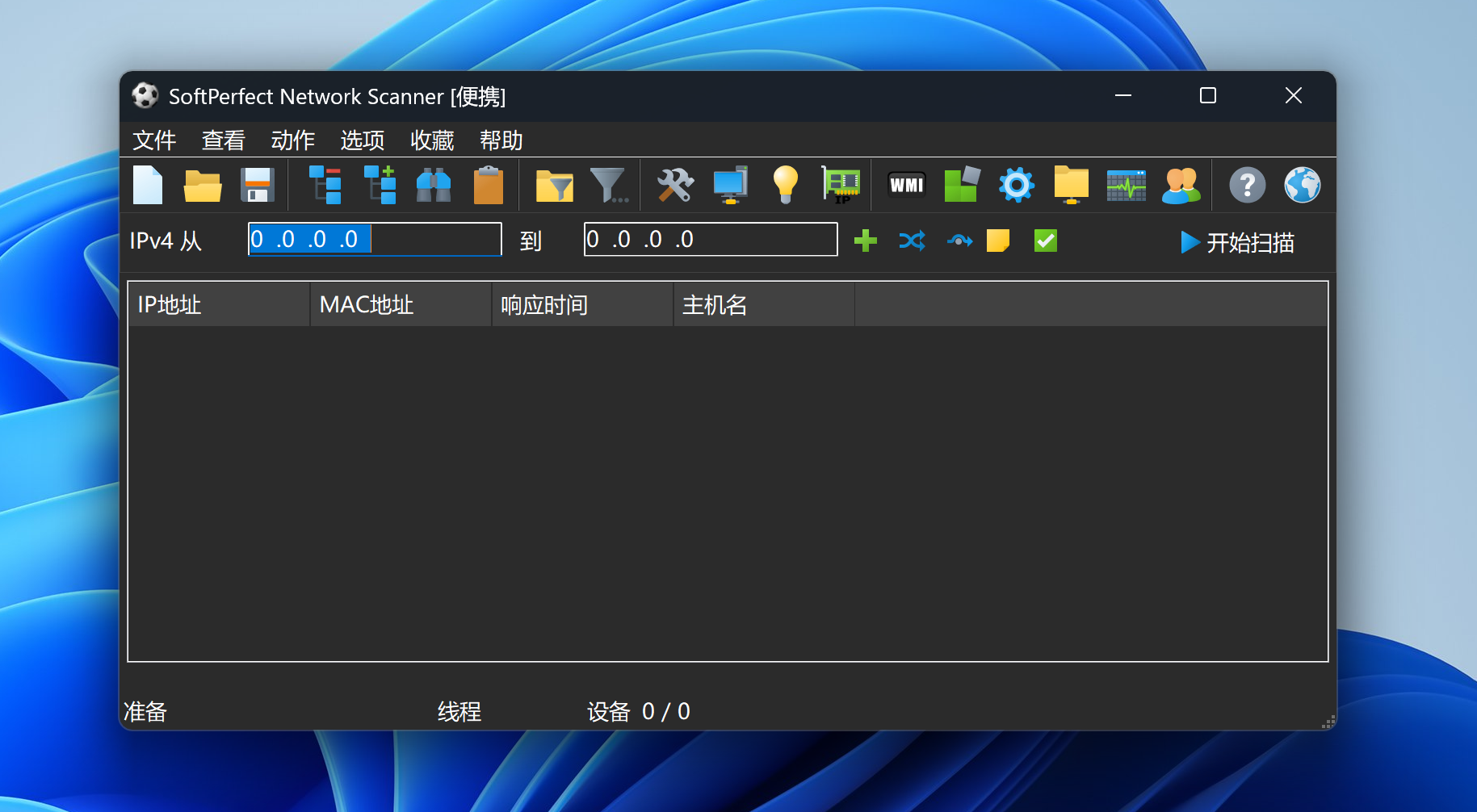Click the light bulb icon
Viewport: 1477px width, 812px height.
[x=785, y=185]
